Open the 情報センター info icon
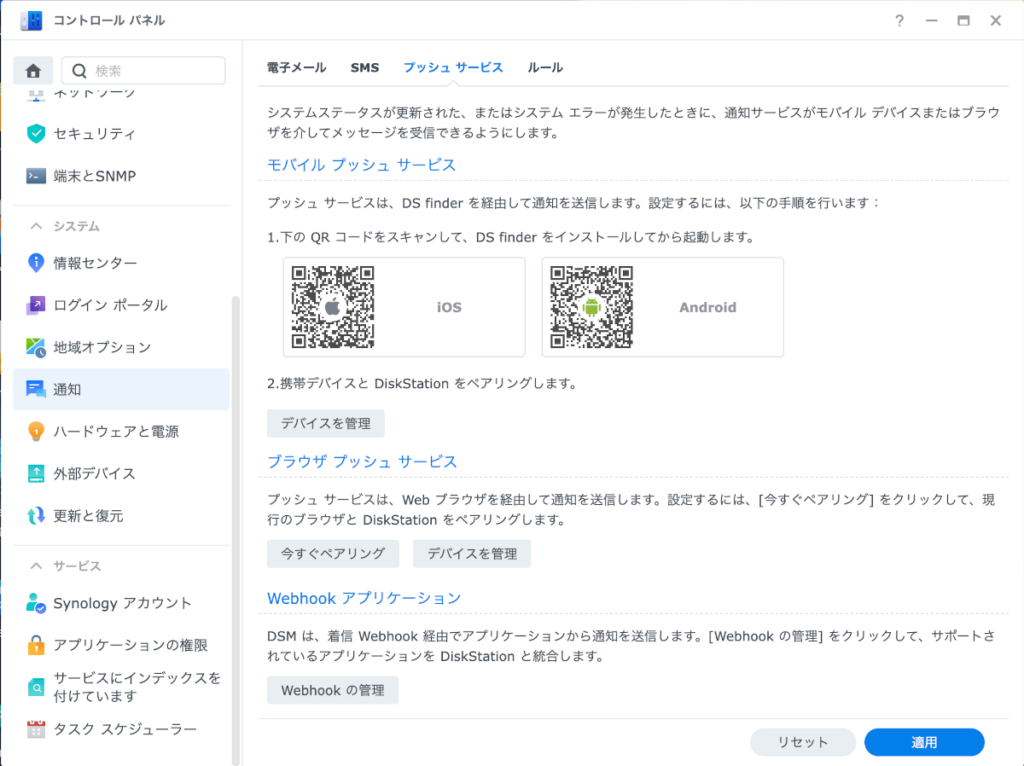 (x=36, y=263)
